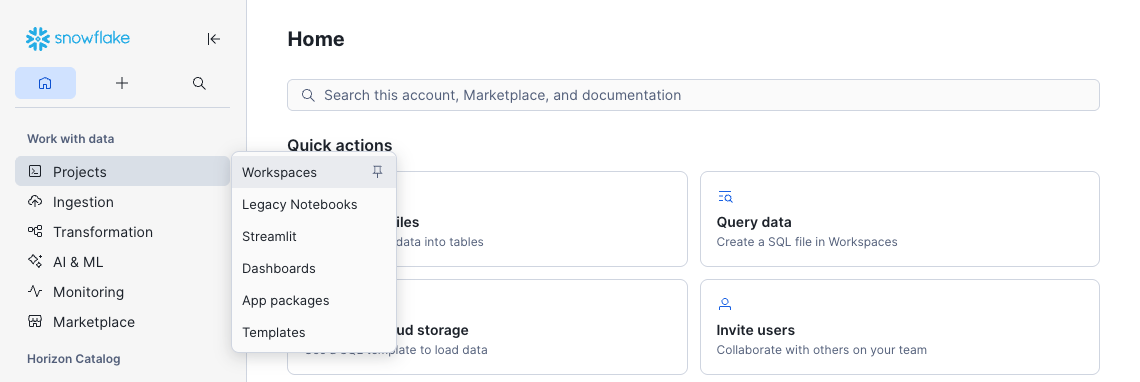Click the Work with data section label
Image resolution: width=1140 pixels, height=382 pixels.
pos(71,138)
